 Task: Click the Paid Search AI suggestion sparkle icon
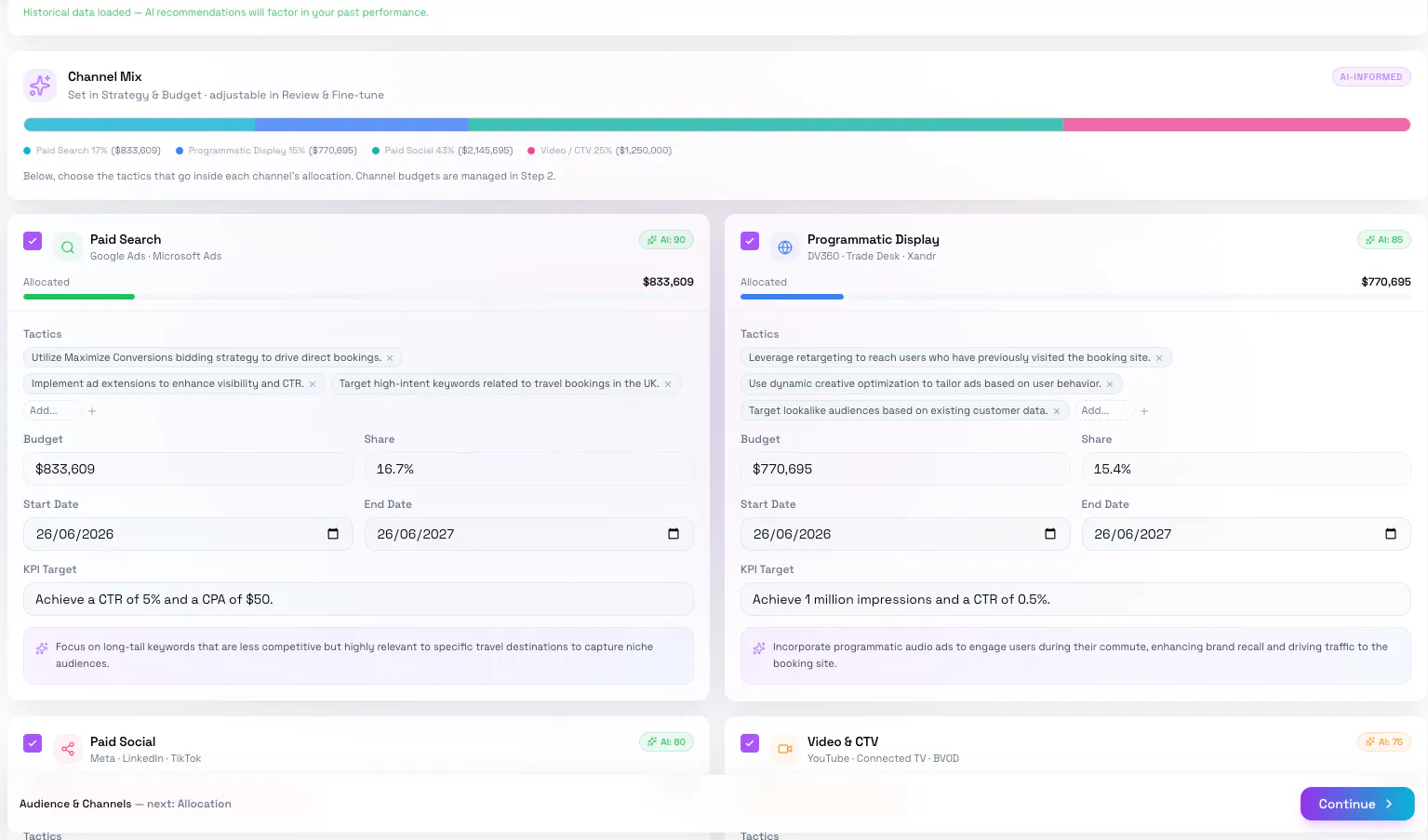[42, 648]
